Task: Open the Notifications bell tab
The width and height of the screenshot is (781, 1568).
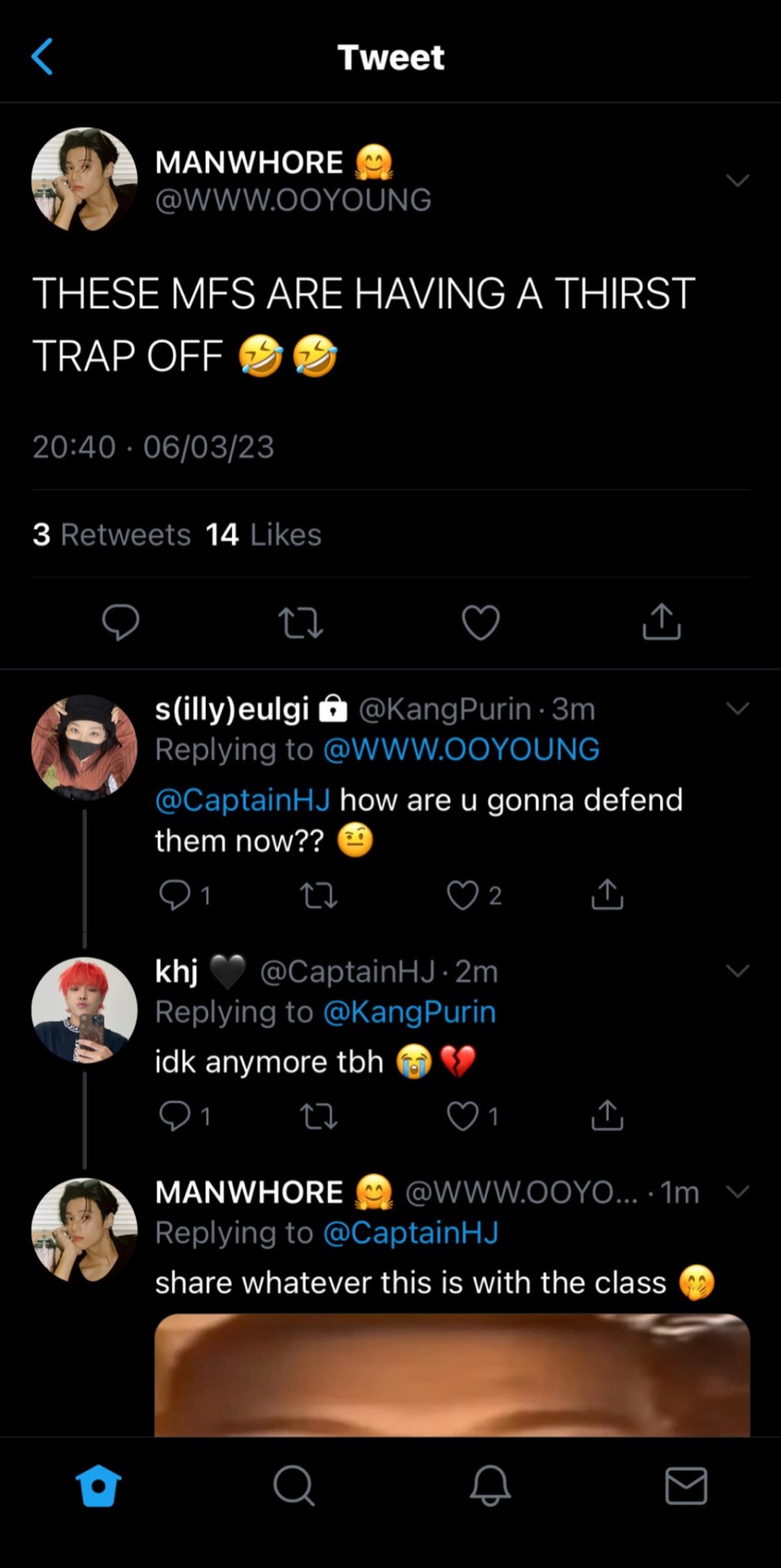Action: (x=490, y=1485)
